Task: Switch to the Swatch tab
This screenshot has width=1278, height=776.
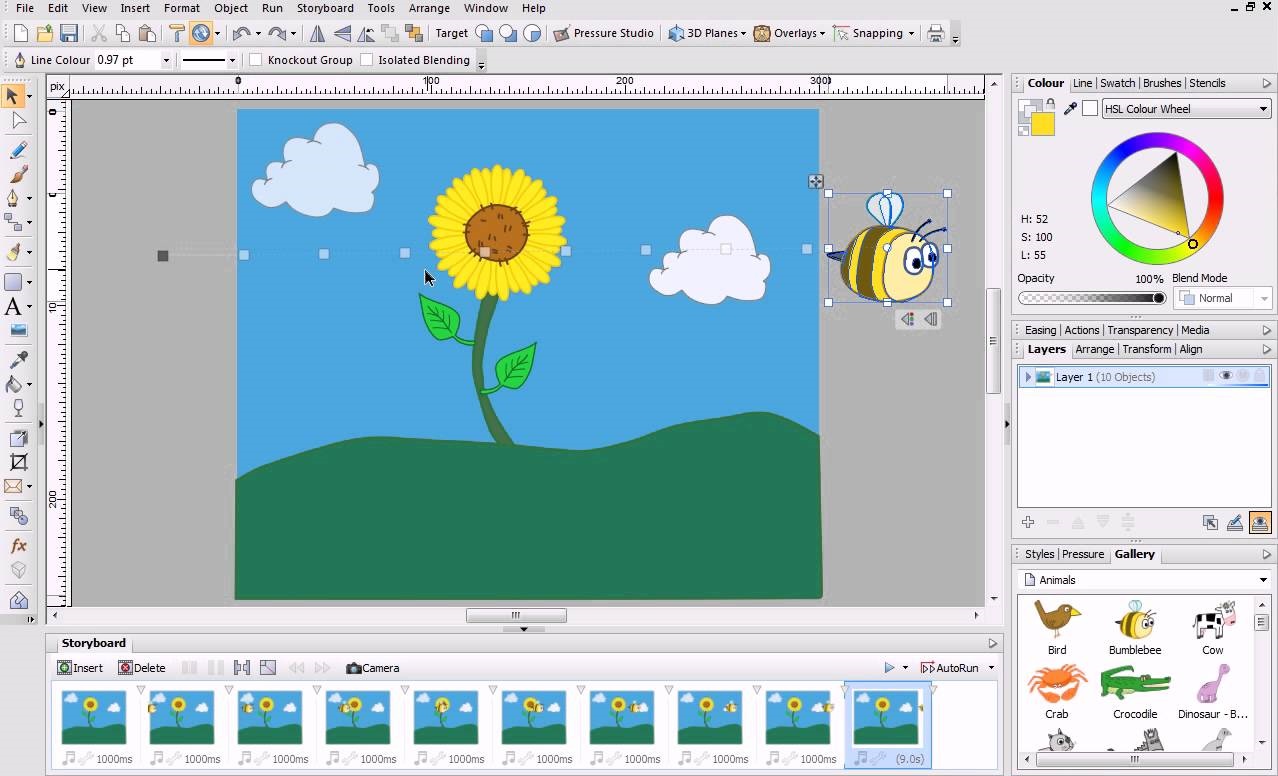Action: pyautogui.click(x=1117, y=83)
